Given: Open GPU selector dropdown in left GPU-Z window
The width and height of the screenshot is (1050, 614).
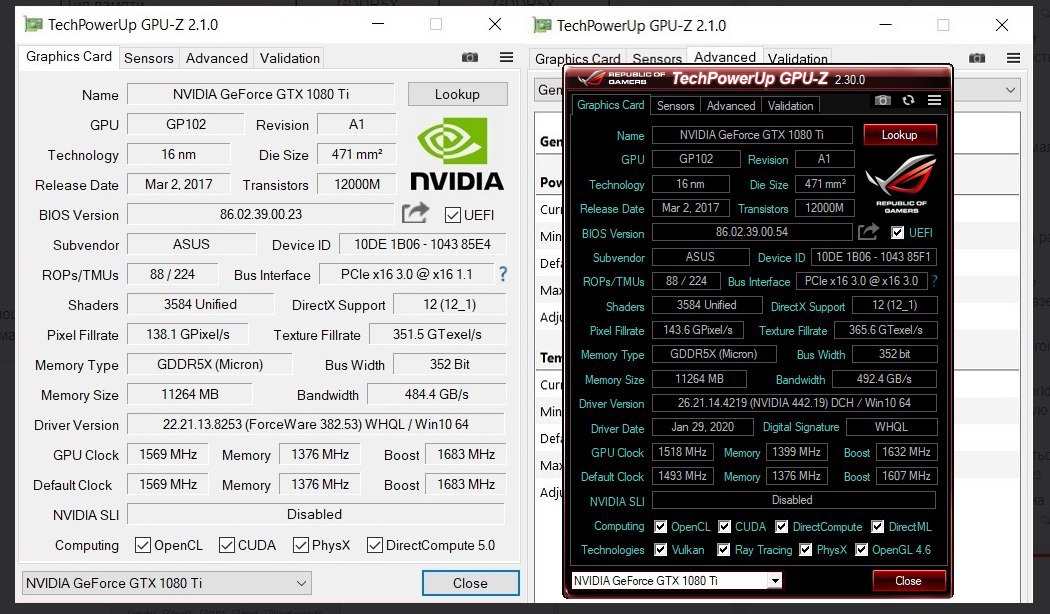Looking at the screenshot, I should [x=167, y=583].
